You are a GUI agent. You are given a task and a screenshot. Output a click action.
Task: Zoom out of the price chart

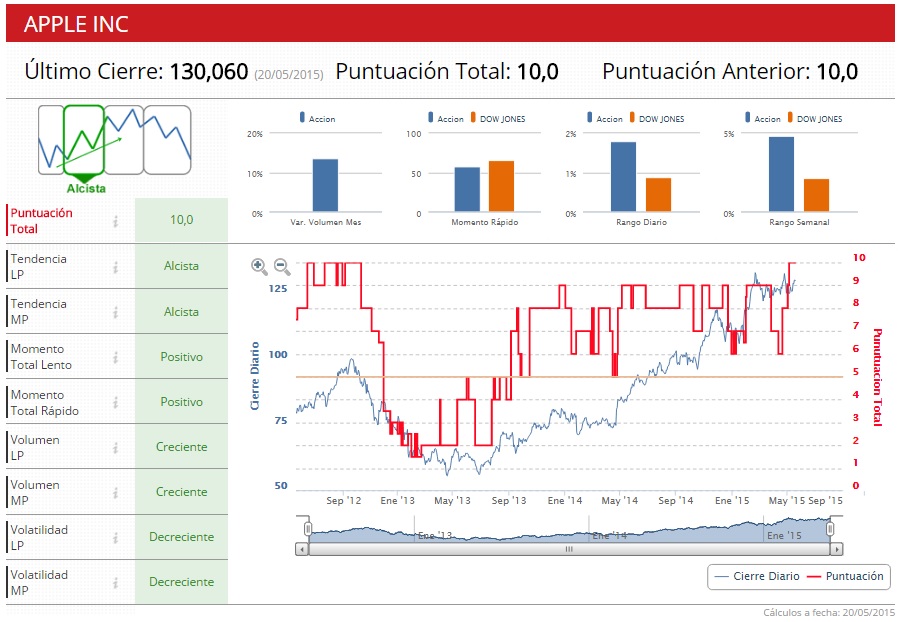pos(282,266)
